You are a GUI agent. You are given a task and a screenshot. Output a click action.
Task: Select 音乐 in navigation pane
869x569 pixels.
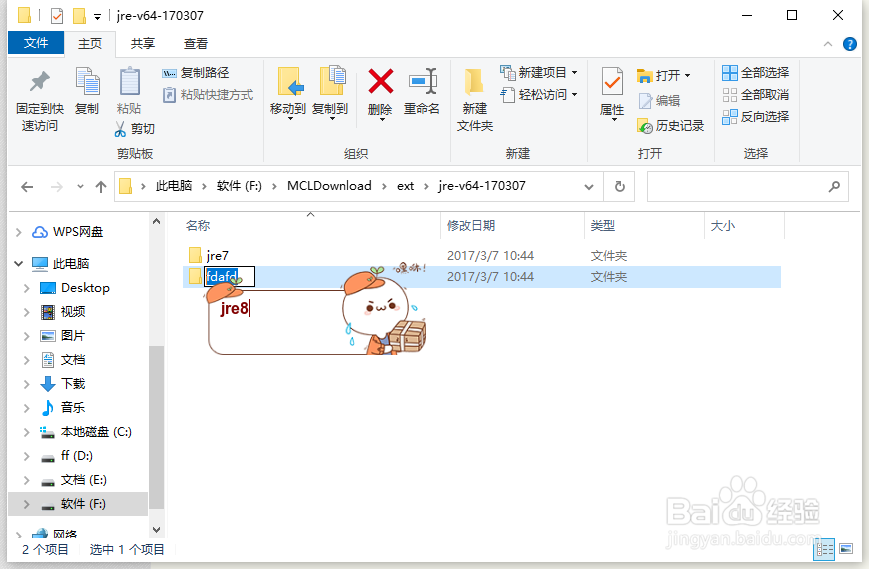(73, 408)
